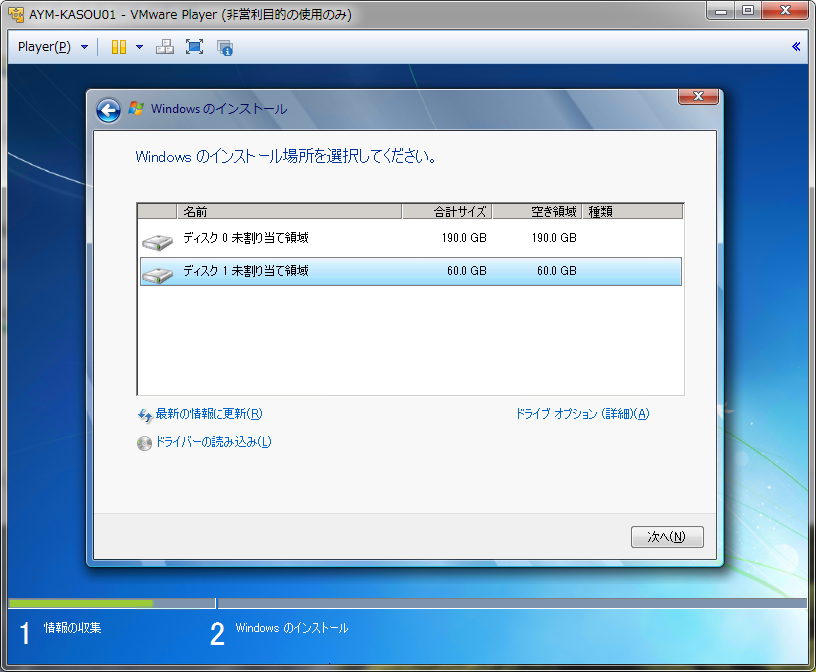The height and width of the screenshot is (672, 816).
Task: Select Disk 1 unallocated space row
Action: tap(411, 271)
